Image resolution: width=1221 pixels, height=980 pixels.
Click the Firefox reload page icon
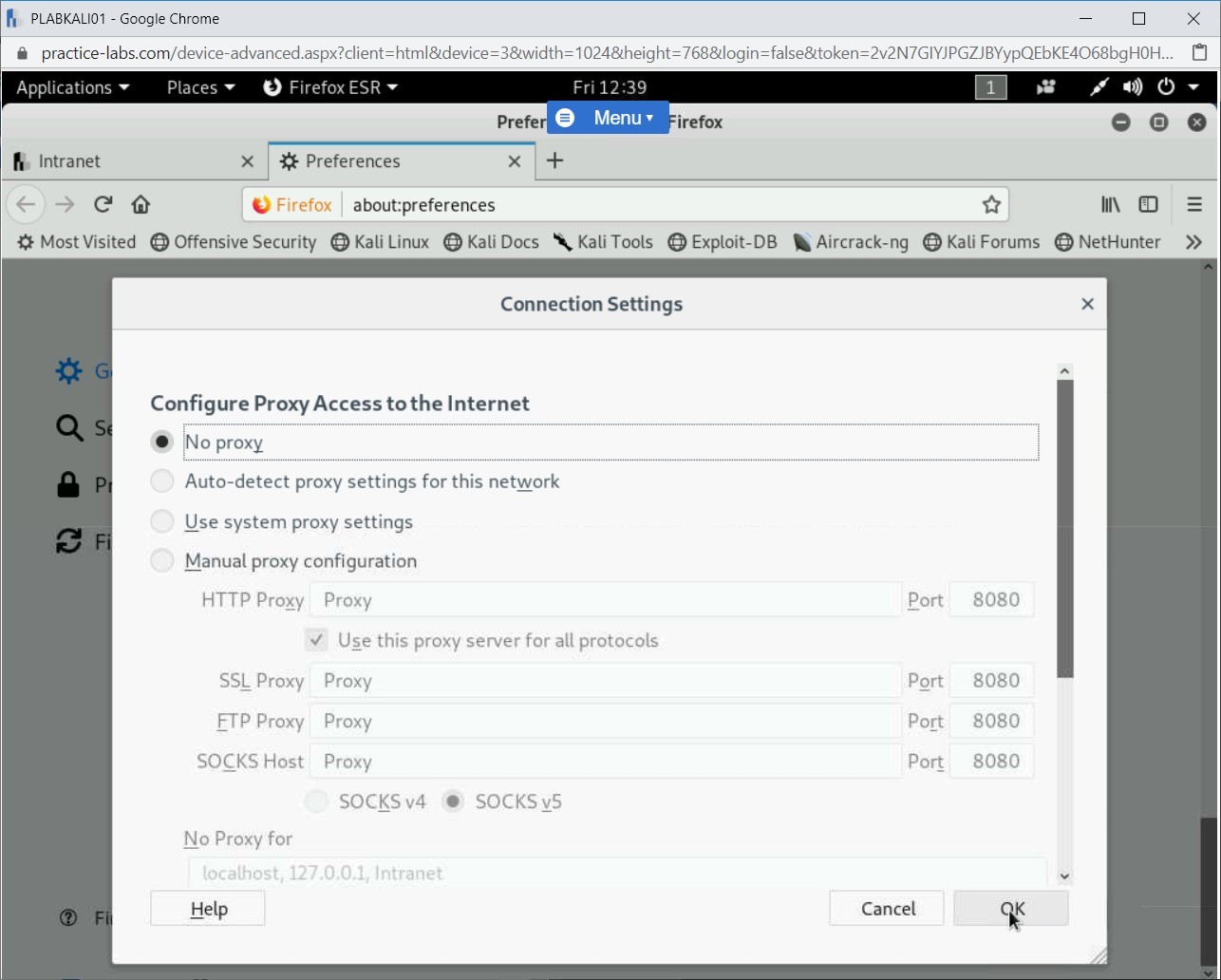point(103,204)
